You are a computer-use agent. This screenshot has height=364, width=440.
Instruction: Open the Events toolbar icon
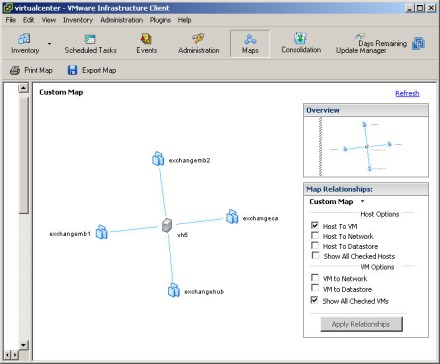[x=146, y=39]
